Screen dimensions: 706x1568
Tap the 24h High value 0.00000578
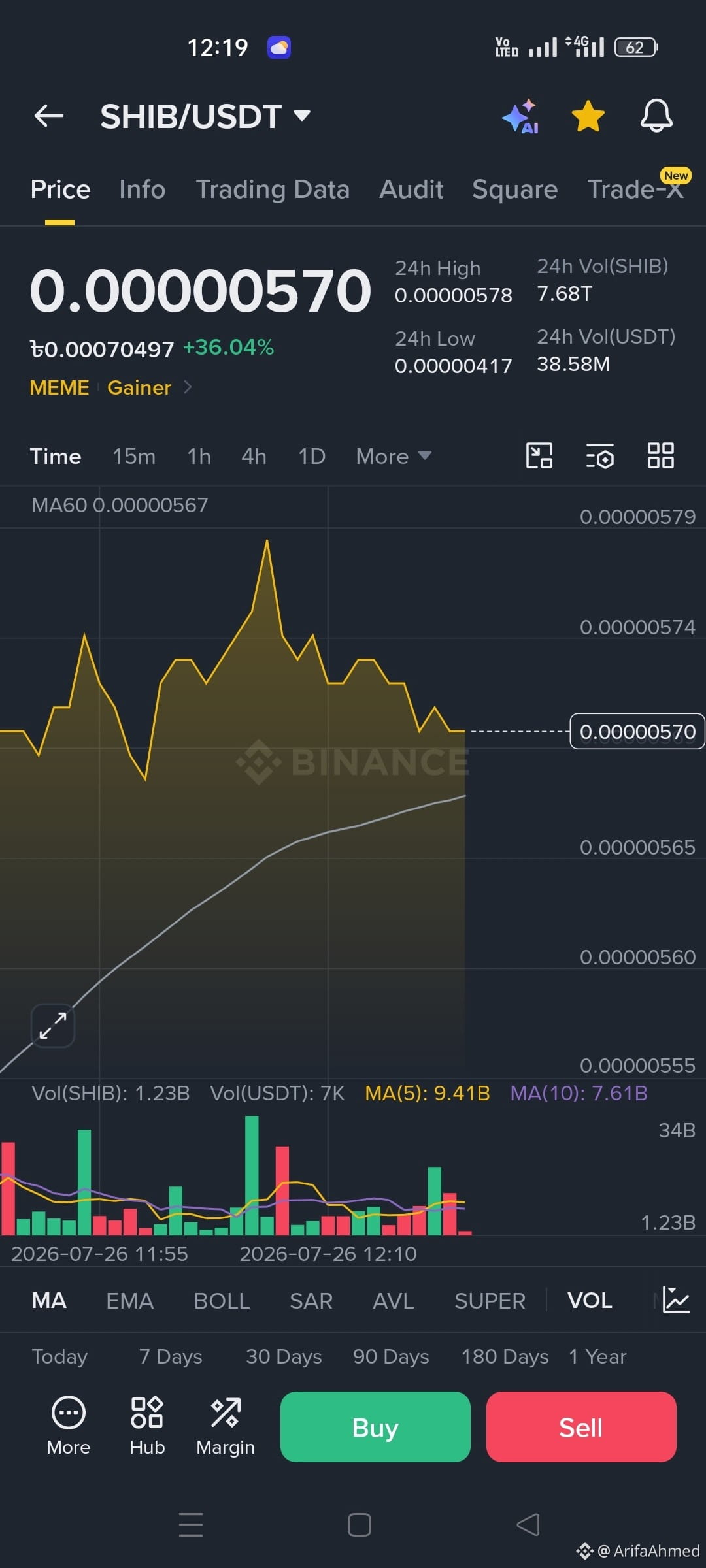454,295
